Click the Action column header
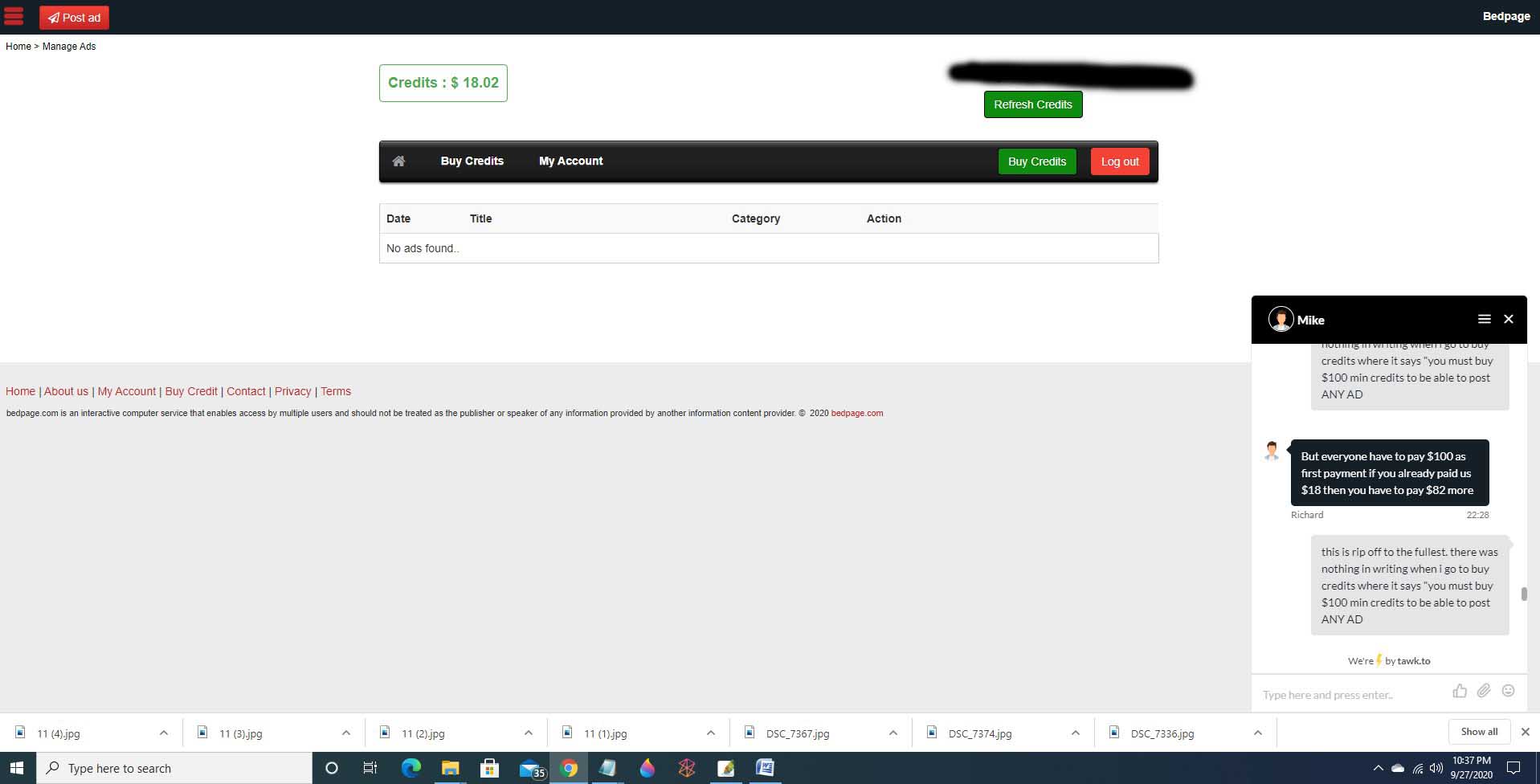This screenshot has width=1540, height=784. 884,218
